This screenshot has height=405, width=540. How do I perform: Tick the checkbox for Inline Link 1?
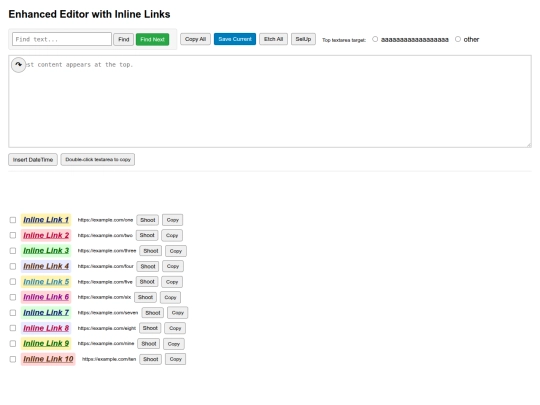click(13, 220)
